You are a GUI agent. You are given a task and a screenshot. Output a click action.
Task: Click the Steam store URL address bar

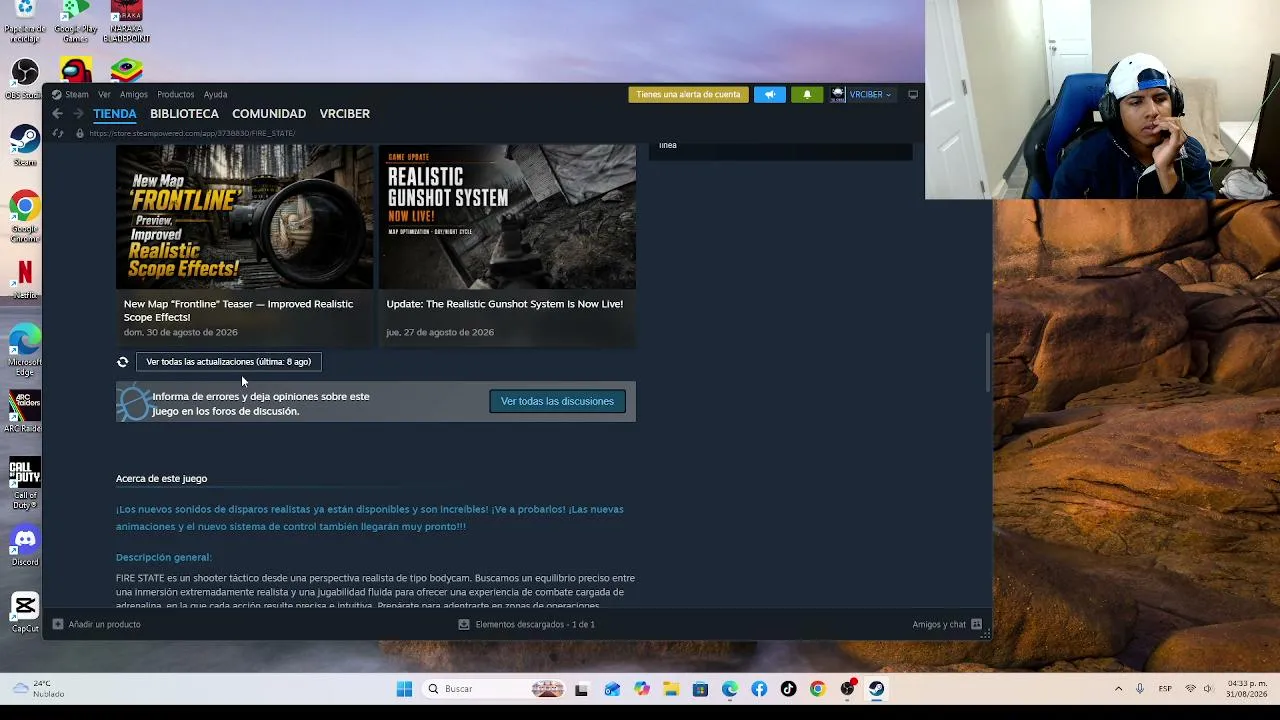(x=192, y=133)
